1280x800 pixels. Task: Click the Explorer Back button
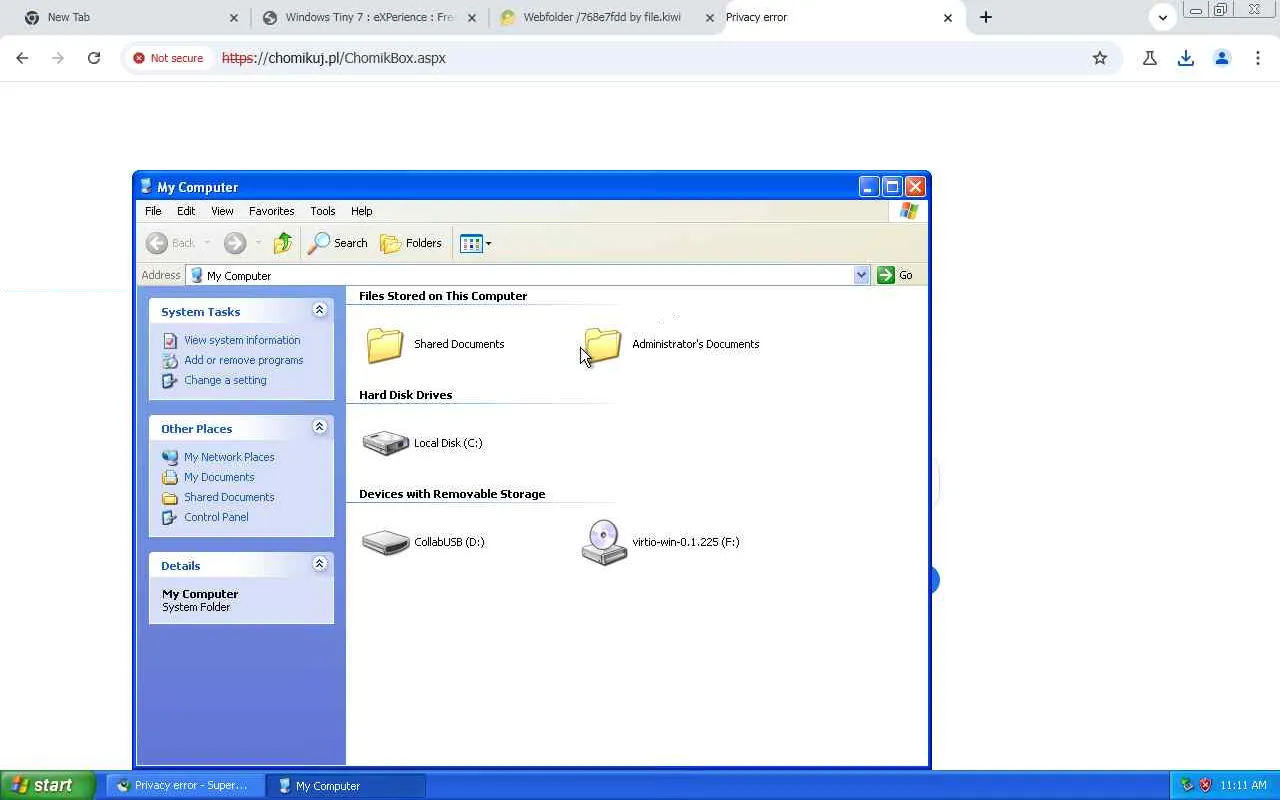171,243
